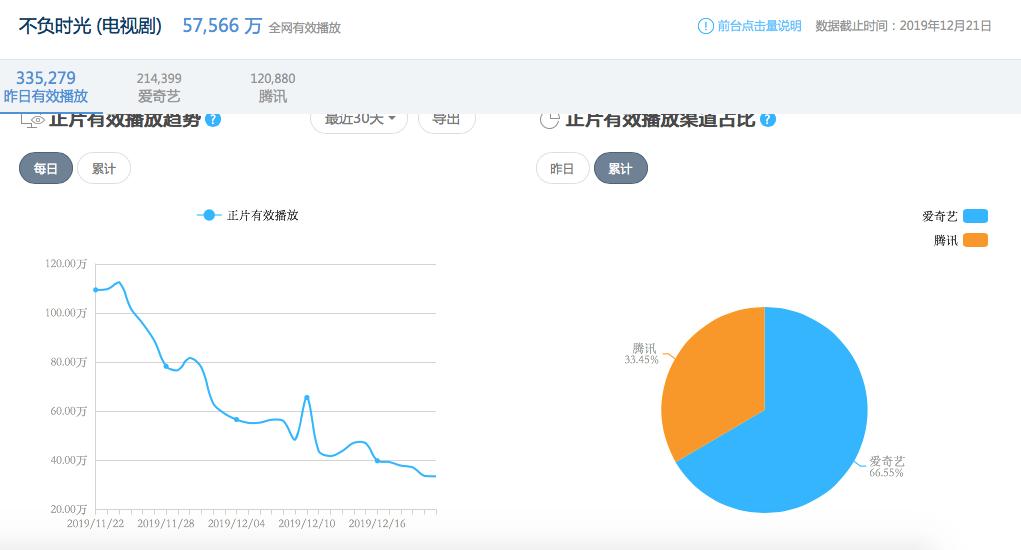Click help icon next to 正片有效播放渠道占比
The image size is (1021, 550).
tap(768, 119)
